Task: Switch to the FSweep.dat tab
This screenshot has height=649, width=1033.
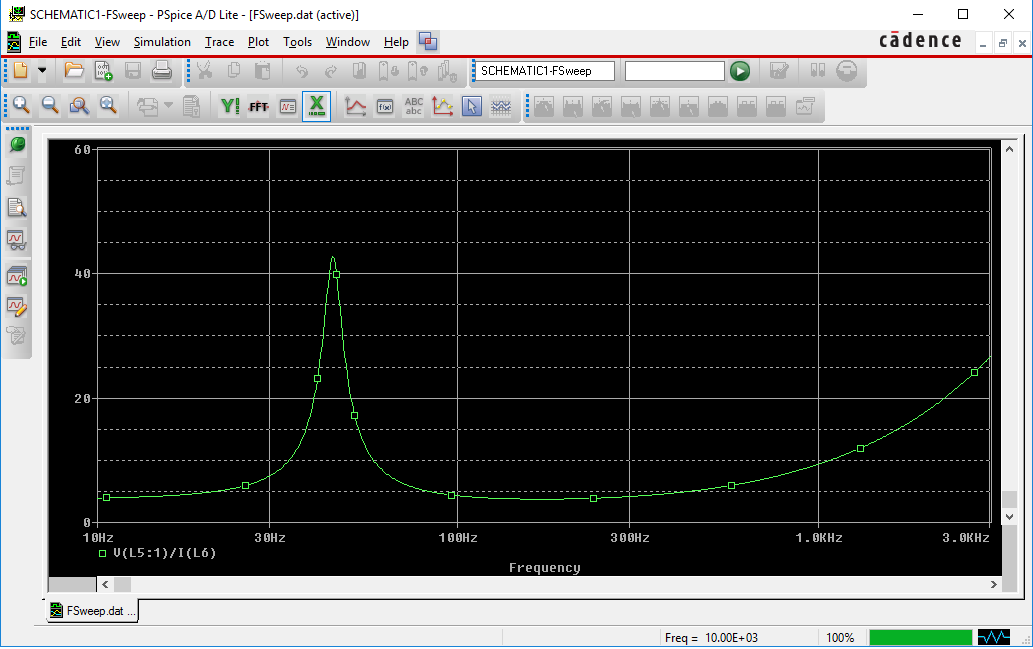Action: coord(92,611)
